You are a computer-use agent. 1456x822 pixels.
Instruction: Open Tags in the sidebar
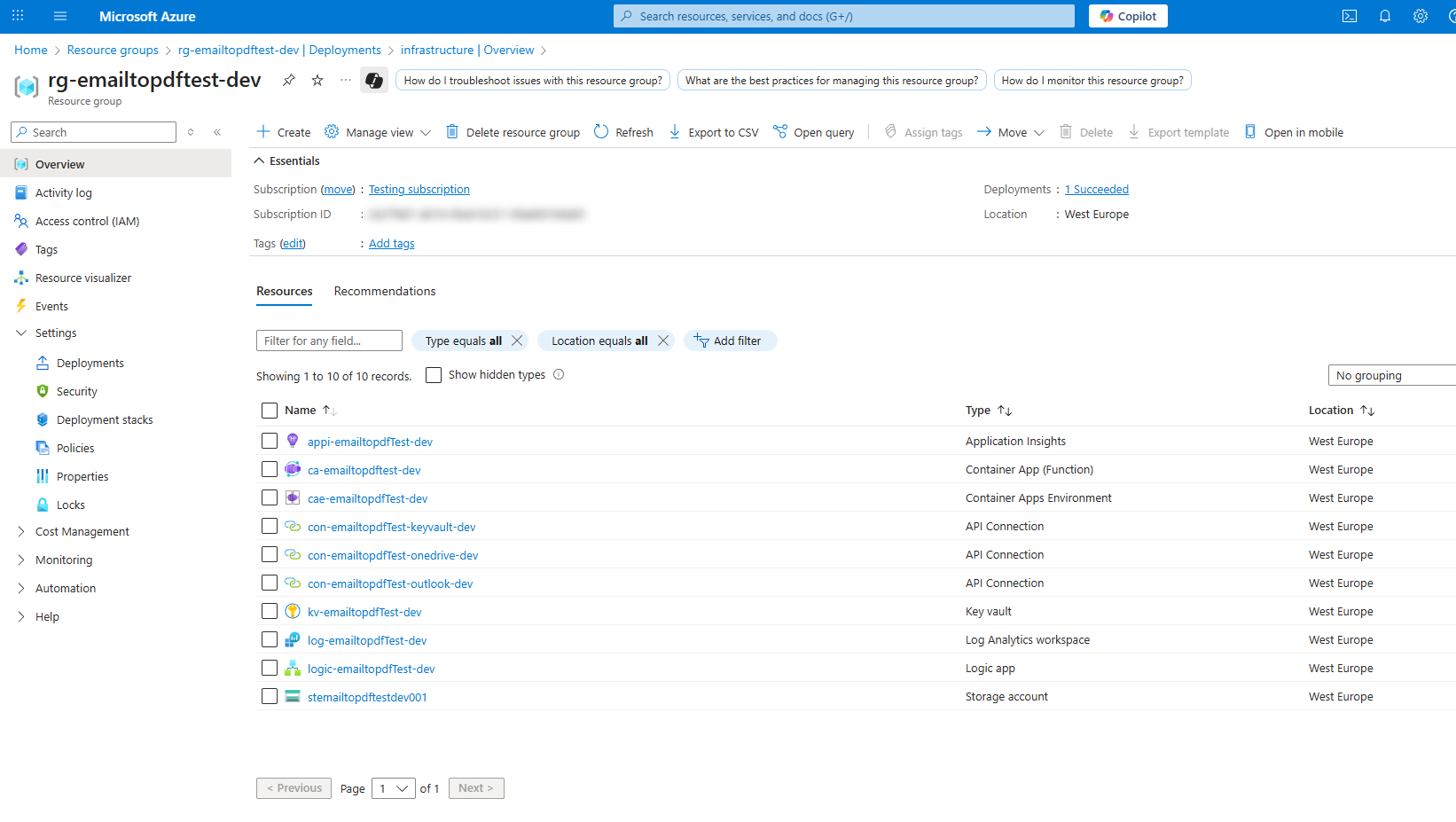click(46, 249)
